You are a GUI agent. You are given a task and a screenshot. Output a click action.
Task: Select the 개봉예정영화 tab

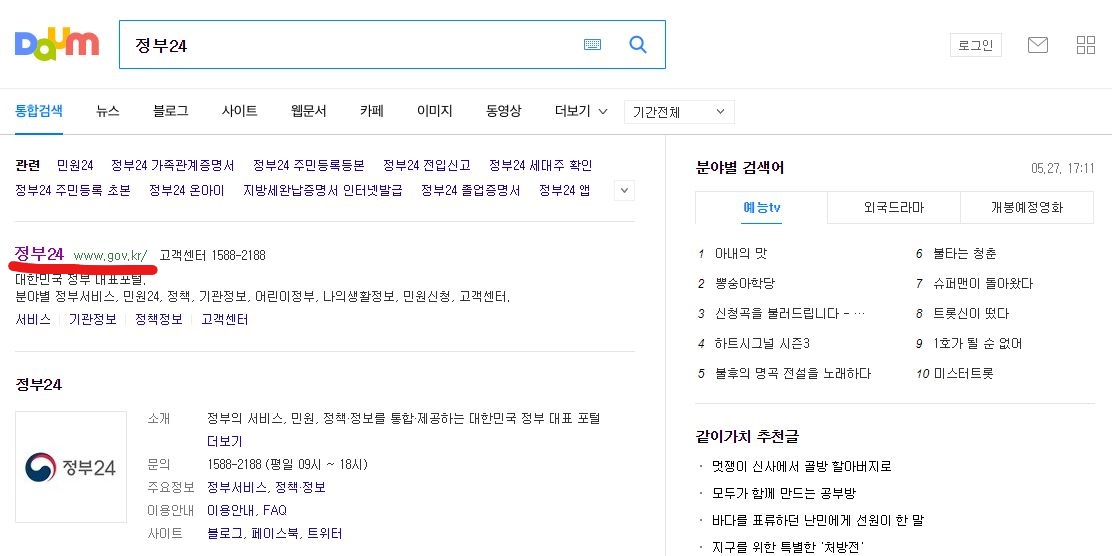[1027, 208]
